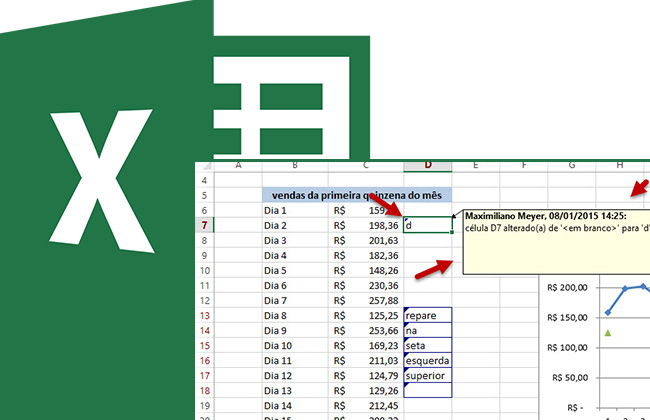Click the Maximiliano Meyer change comment box

(556, 242)
